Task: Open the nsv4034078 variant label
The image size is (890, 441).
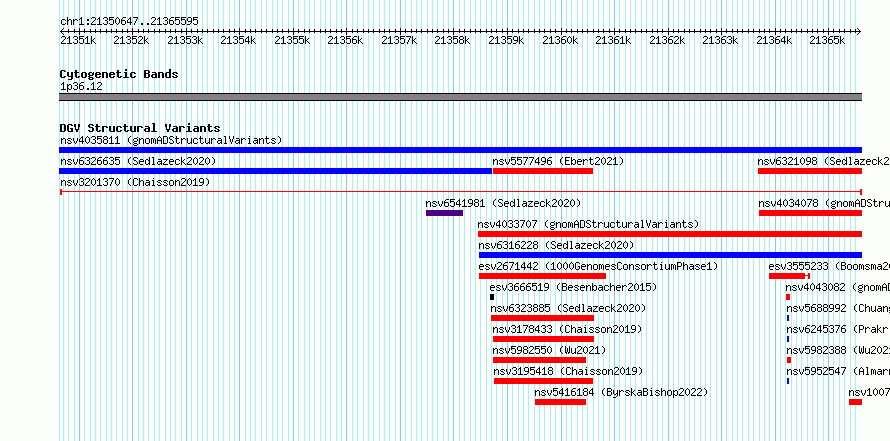Action: [824, 203]
